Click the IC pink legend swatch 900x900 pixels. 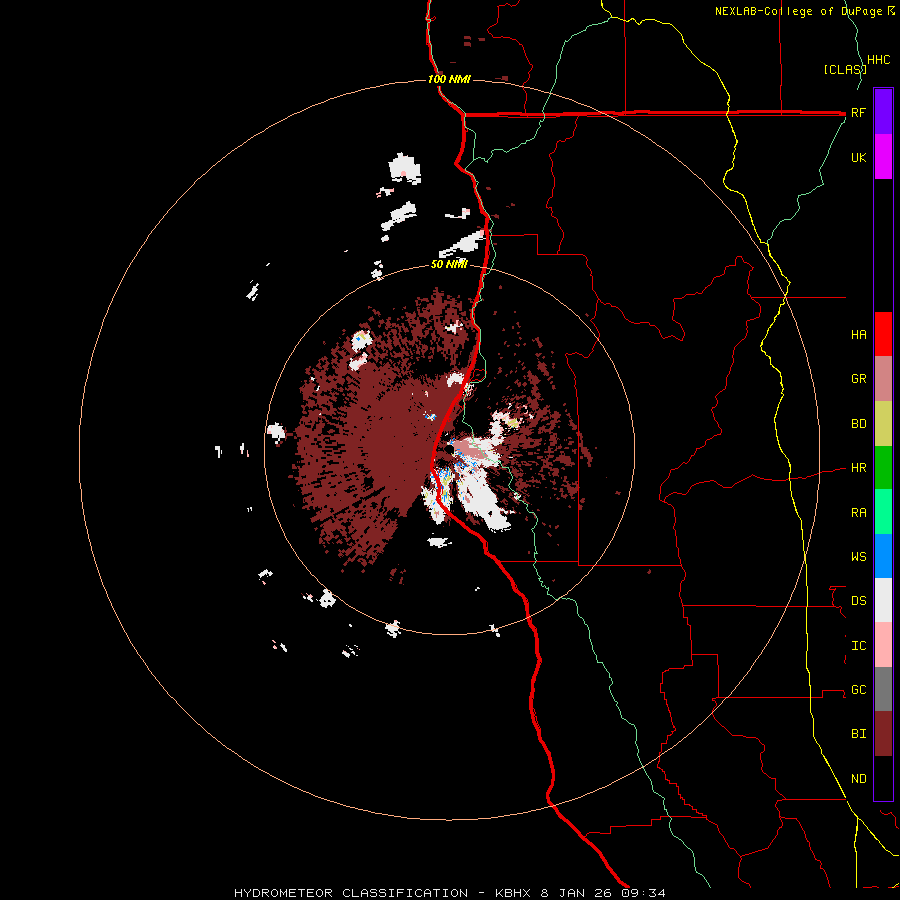[x=883, y=645]
